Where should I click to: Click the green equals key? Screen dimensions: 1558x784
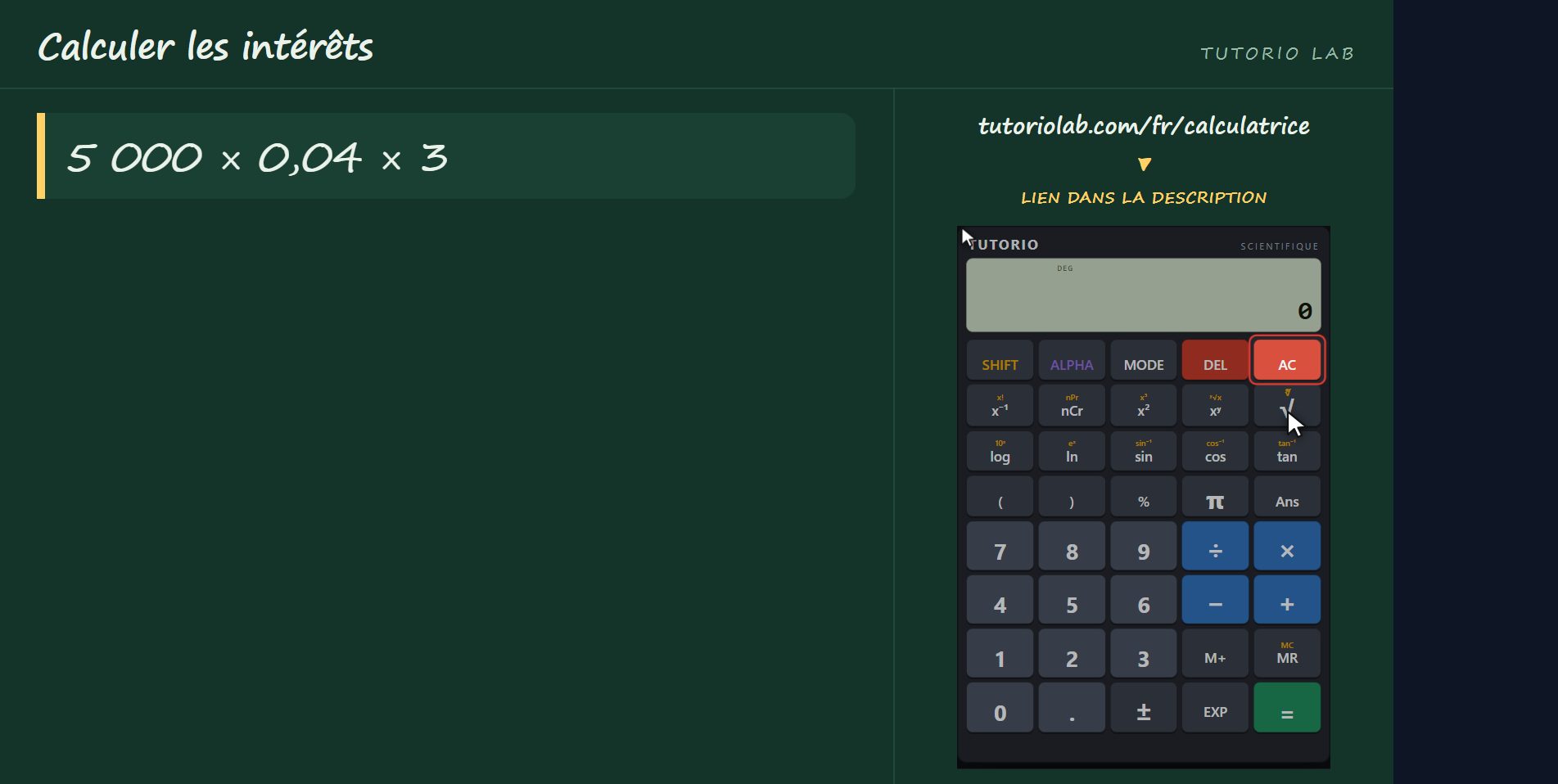(x=1287, y=707)
